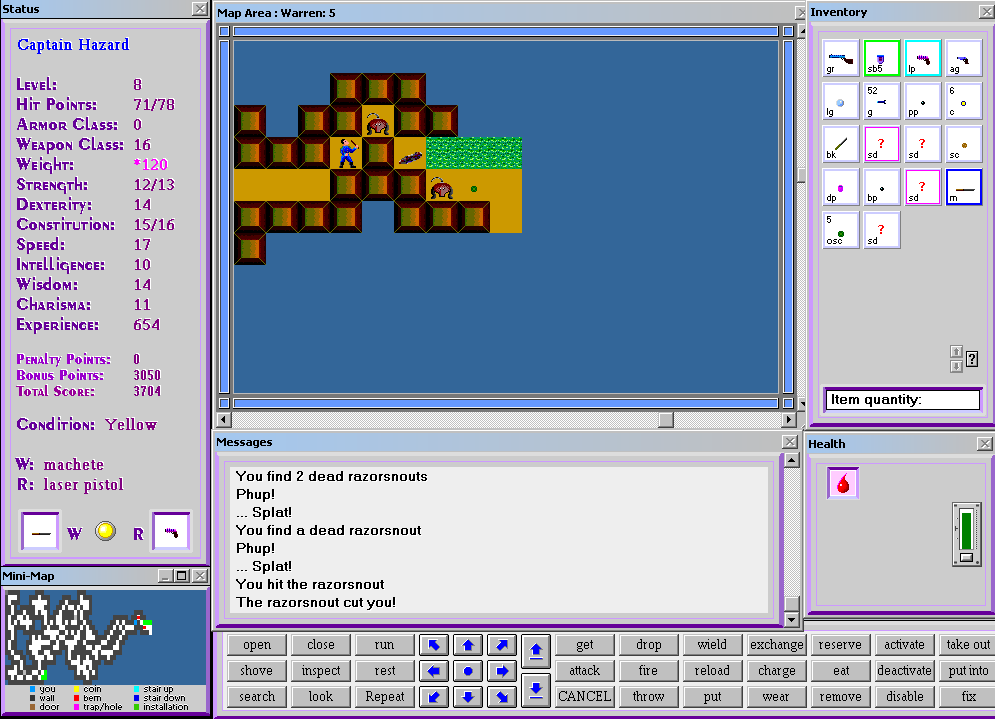Click map horizontal scrollbar right arrow
This screenshot has width=995, height=719.
789,419
